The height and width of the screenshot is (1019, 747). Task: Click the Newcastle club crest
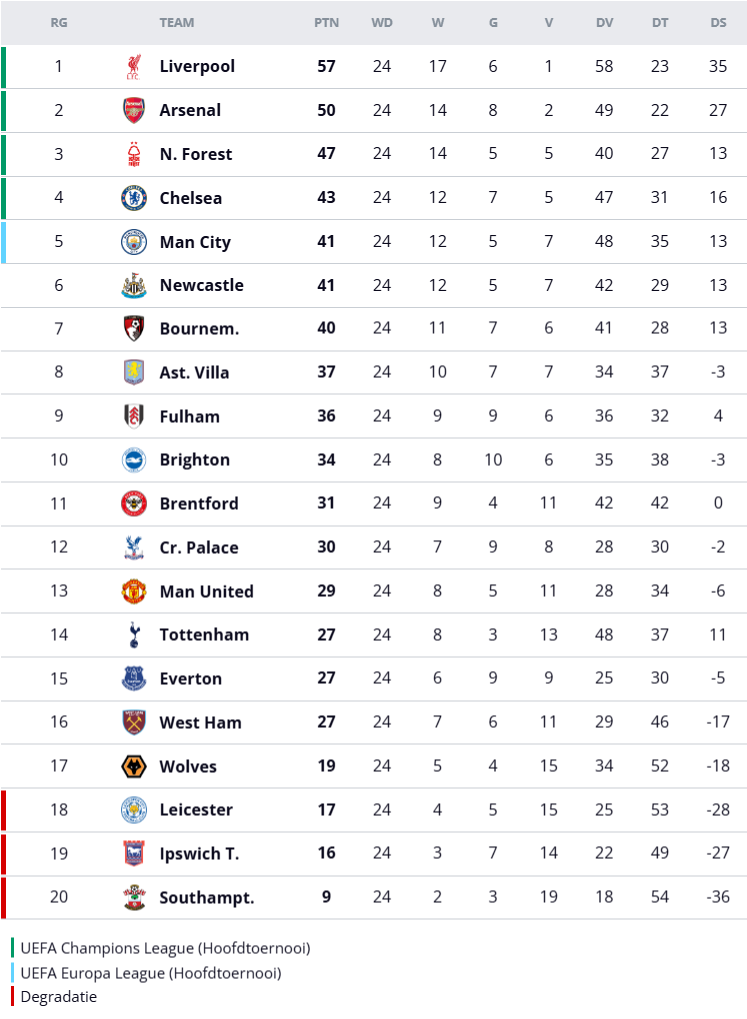coord(133,285)
